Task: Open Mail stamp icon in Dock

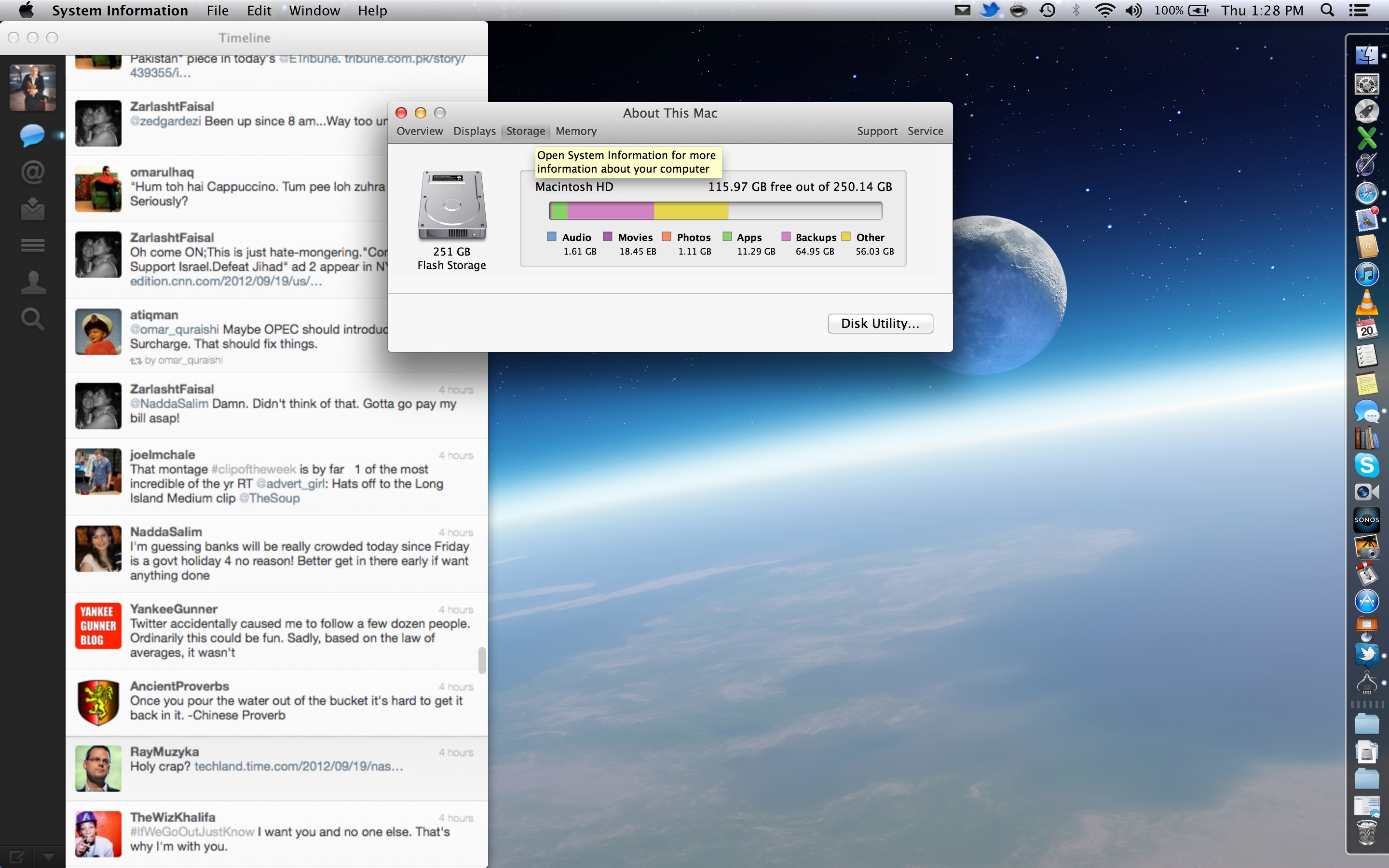Action: [1366, 220]
